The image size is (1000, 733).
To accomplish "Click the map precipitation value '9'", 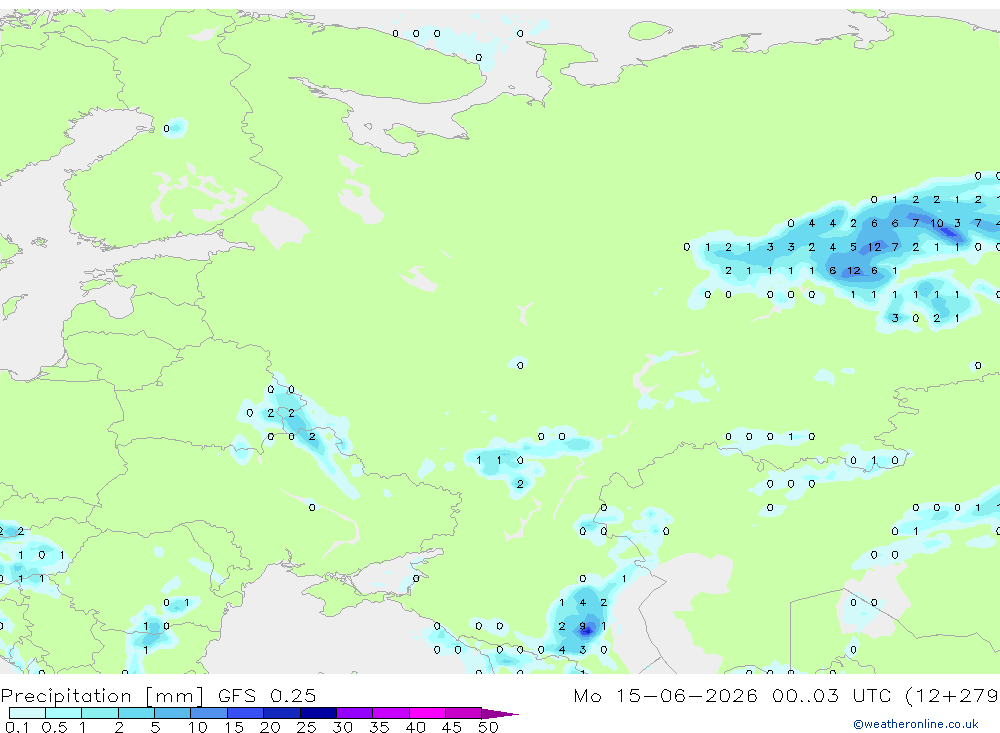I will point(582,626).
